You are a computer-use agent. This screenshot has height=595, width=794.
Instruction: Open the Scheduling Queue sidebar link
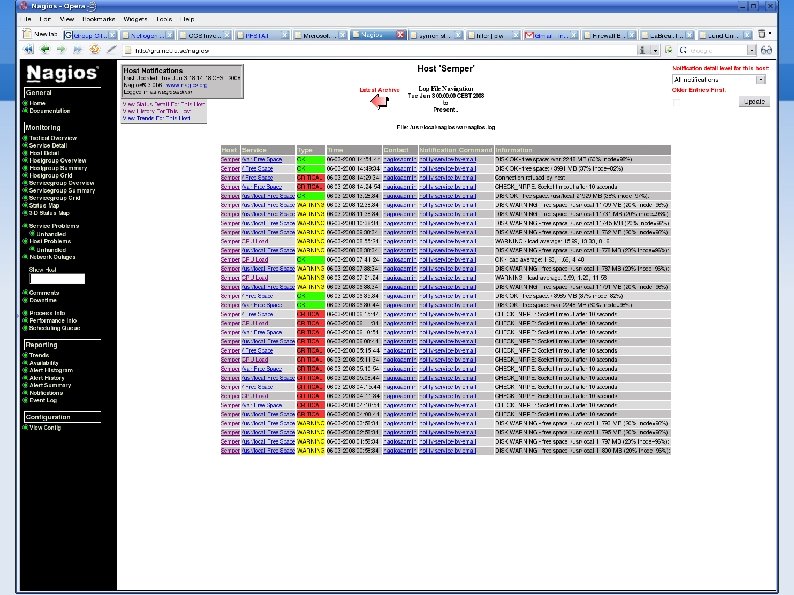(x=55, y=328)
